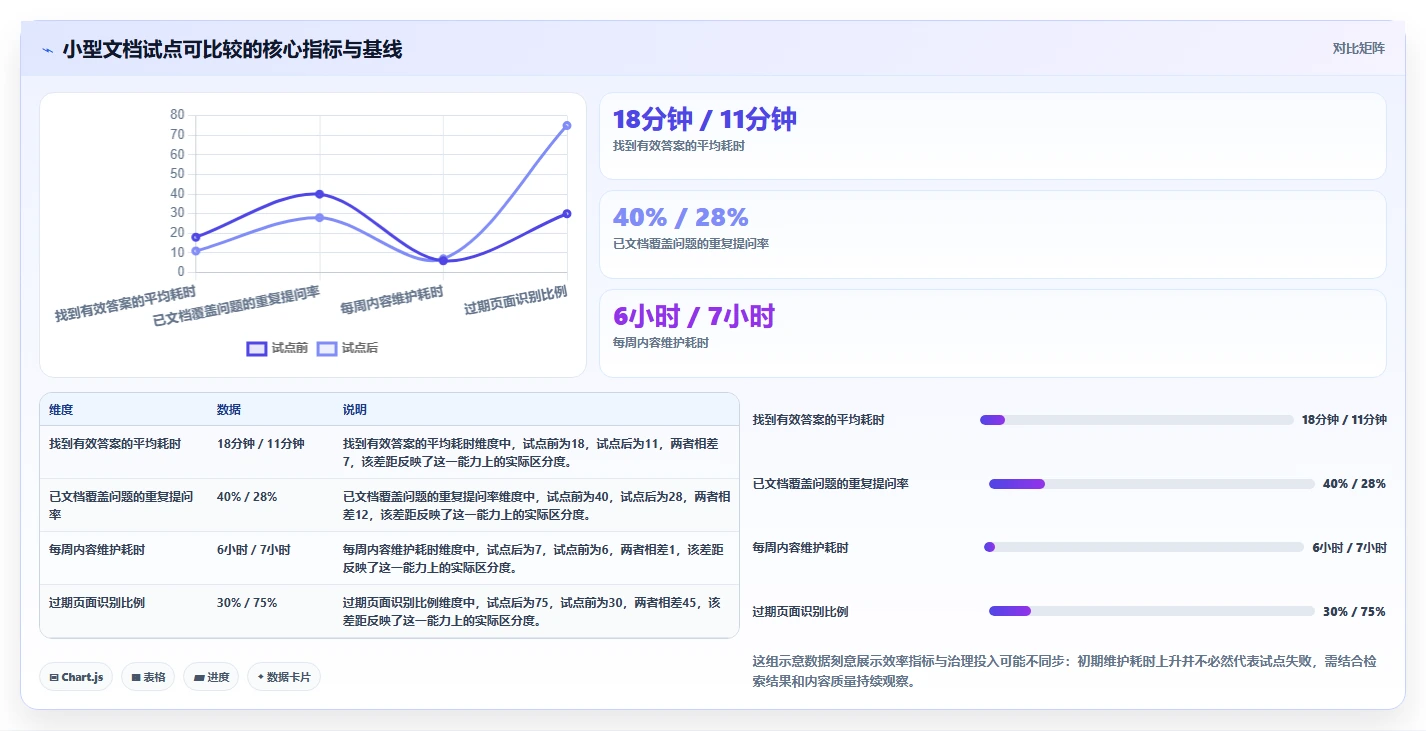The width and height of the screenshot is (1426, 731).
Task: Click table cell 6小时 / 7小时
Action: point(254,549)
